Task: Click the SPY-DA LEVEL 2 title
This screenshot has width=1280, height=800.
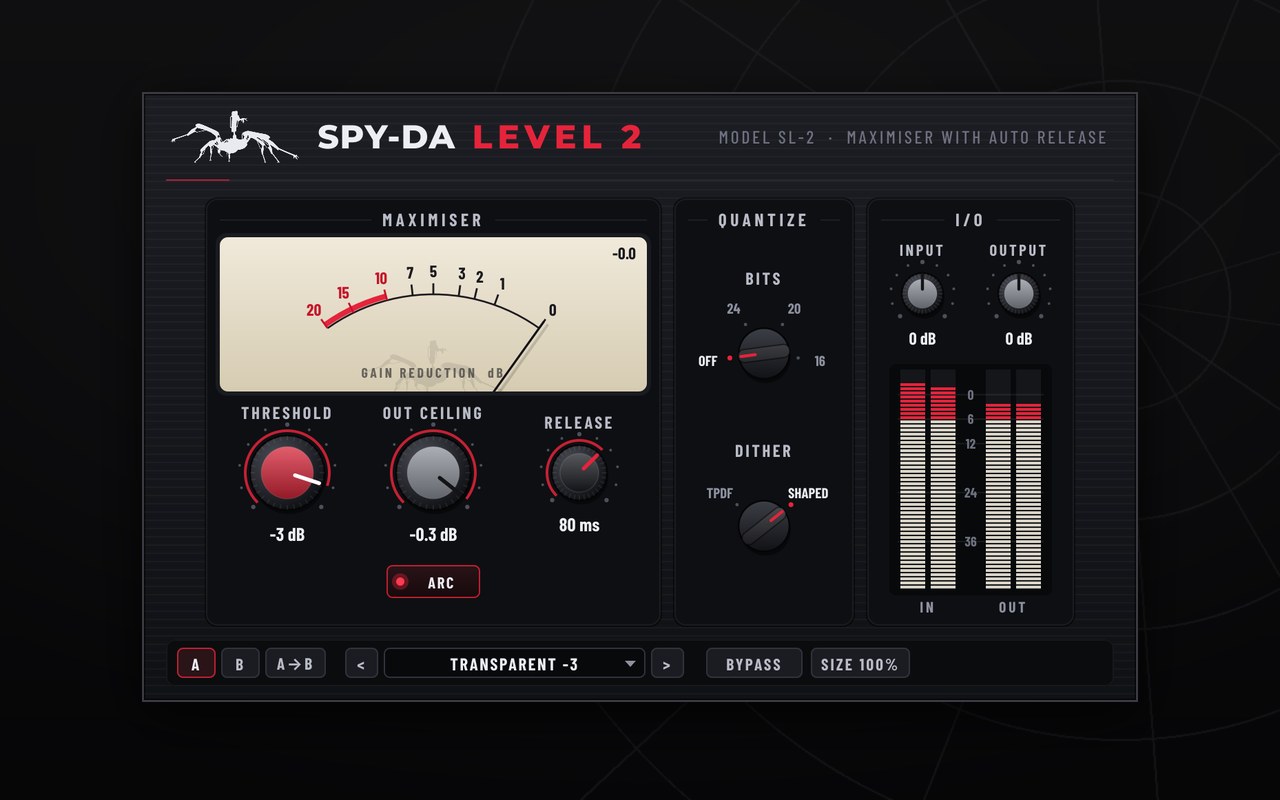Action: pyautogui.click(x=480, y=137)
